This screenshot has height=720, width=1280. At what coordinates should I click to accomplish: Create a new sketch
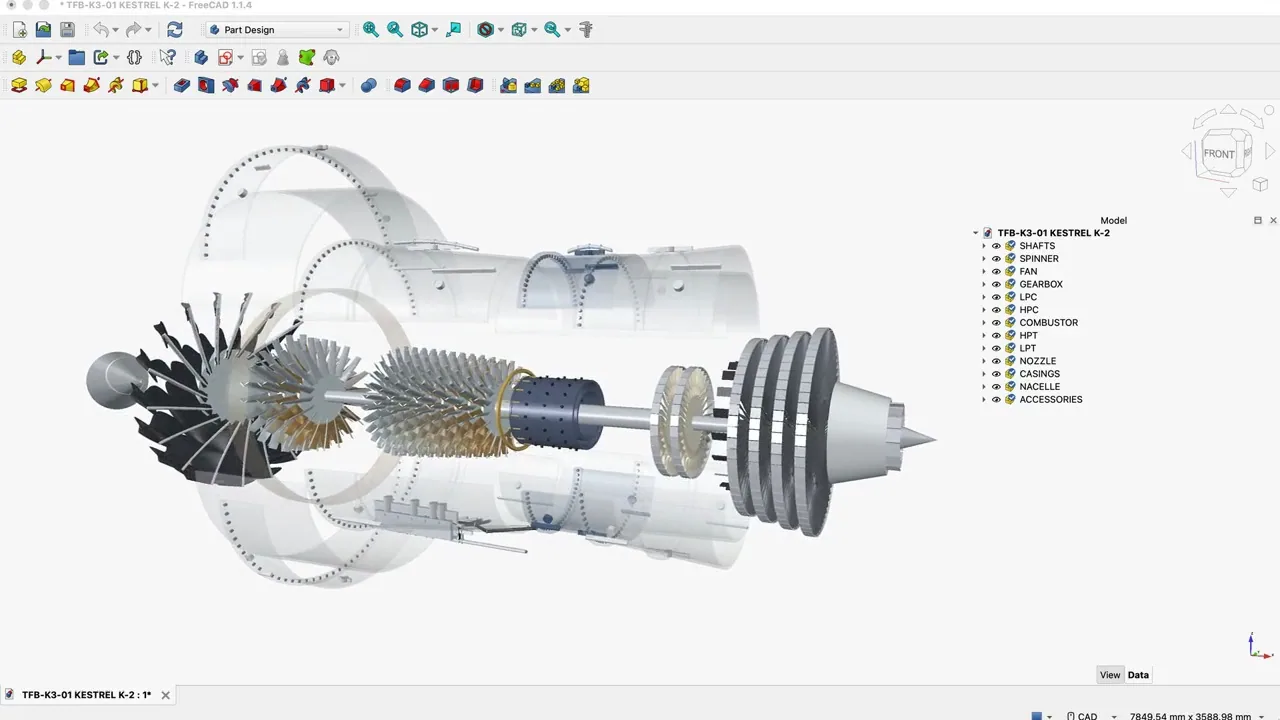226,58
